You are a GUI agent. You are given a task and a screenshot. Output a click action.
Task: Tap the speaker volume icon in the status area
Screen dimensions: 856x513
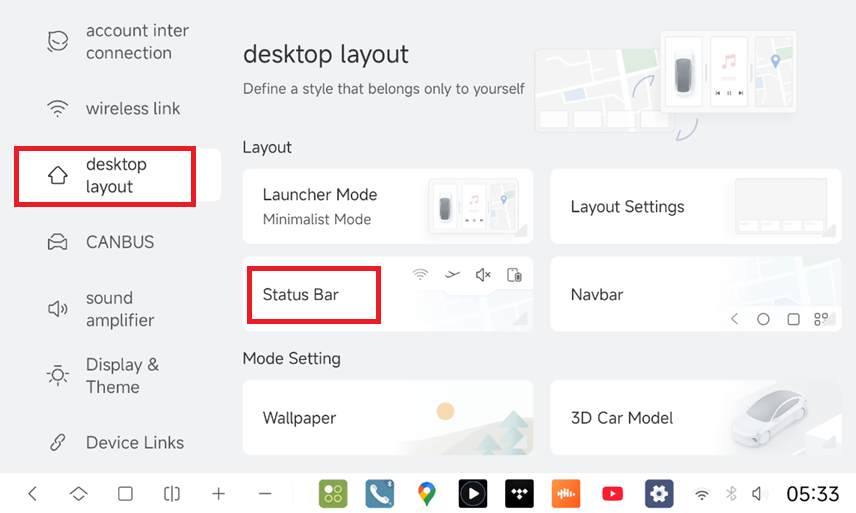click(x=757, y=494)
